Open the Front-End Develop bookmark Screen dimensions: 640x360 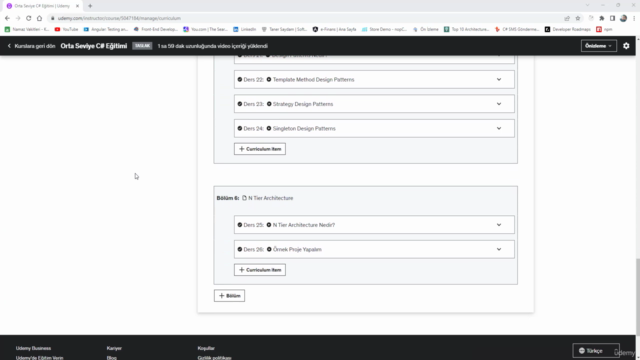[x=156, y=29]
